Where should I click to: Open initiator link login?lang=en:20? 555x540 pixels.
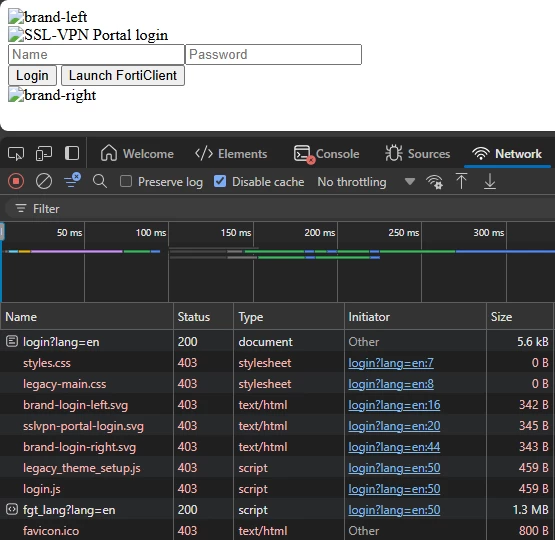394,426
